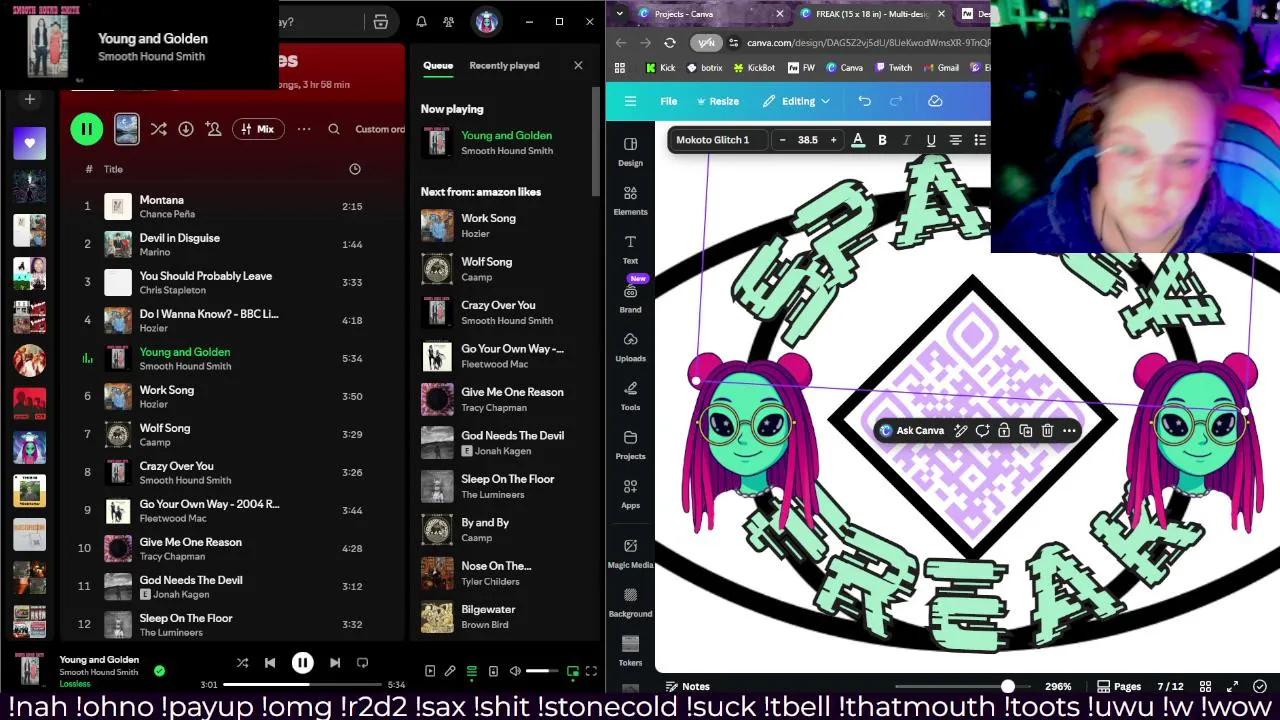Switch to the Recently played tab
This screenshot has height=720, width=1280.
[x=504, y=66]
